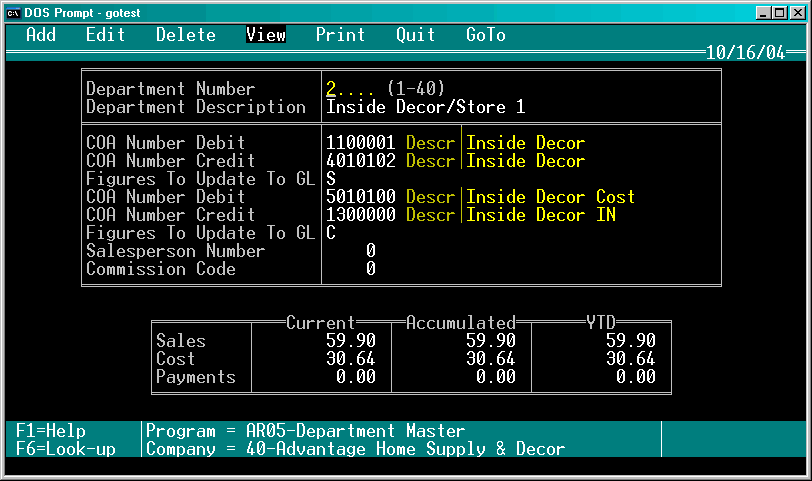Click the Department Number field value 2

[x=331, y=89]
